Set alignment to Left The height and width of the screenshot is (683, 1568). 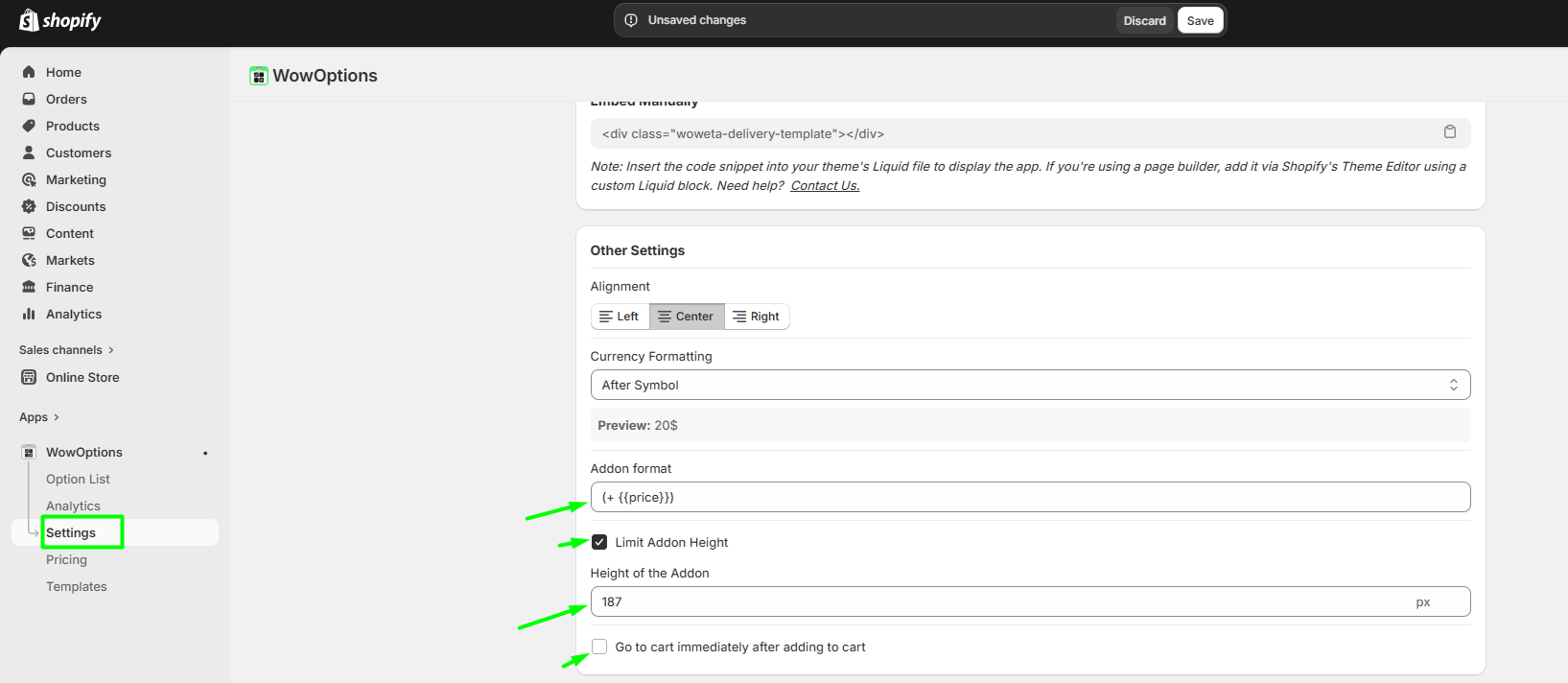[x=620, y=317]
